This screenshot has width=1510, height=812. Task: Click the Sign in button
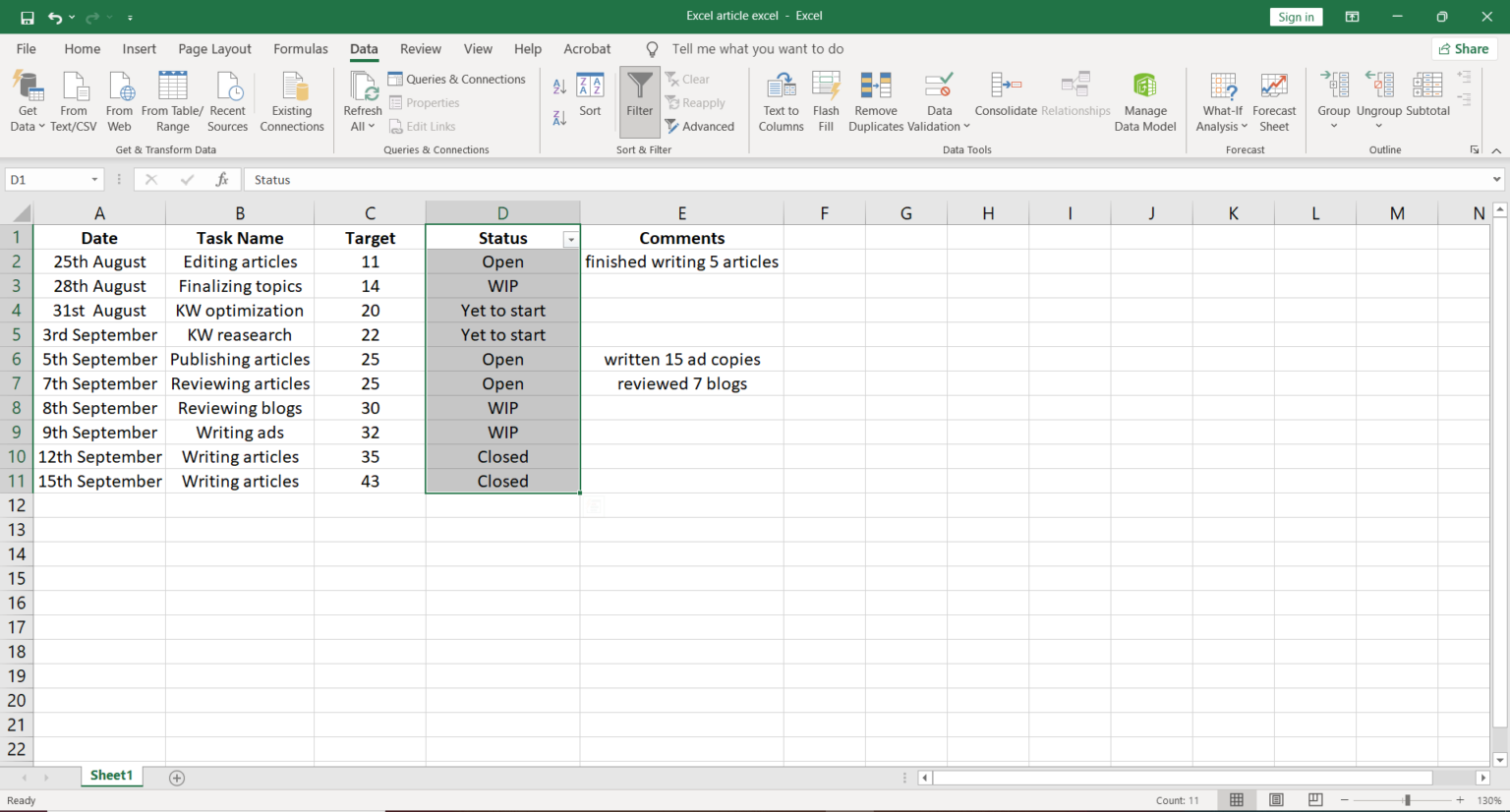click(1295, 16)
